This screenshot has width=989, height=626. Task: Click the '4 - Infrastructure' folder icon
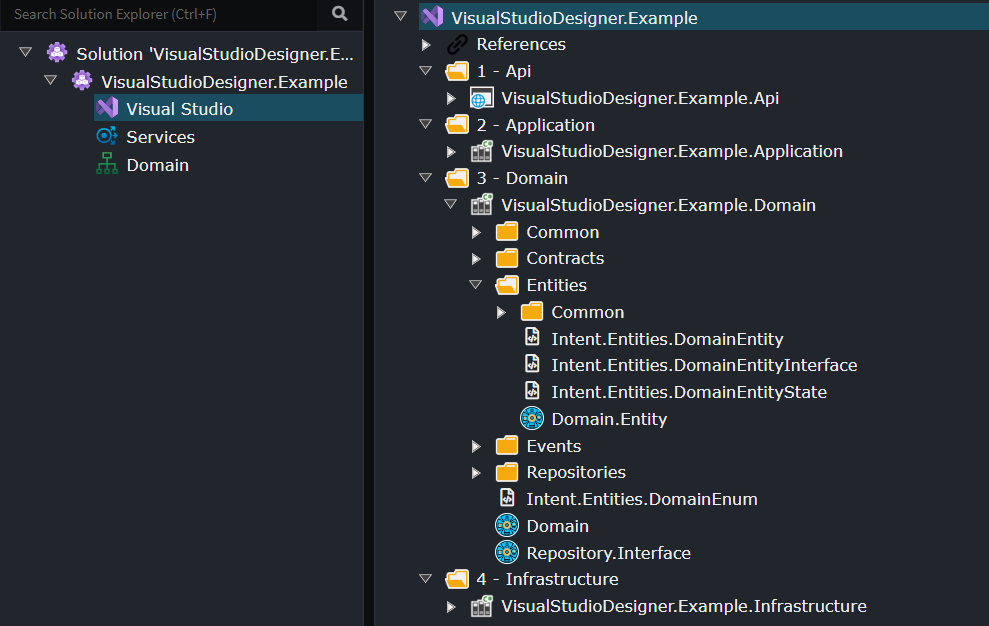(457, 579)
